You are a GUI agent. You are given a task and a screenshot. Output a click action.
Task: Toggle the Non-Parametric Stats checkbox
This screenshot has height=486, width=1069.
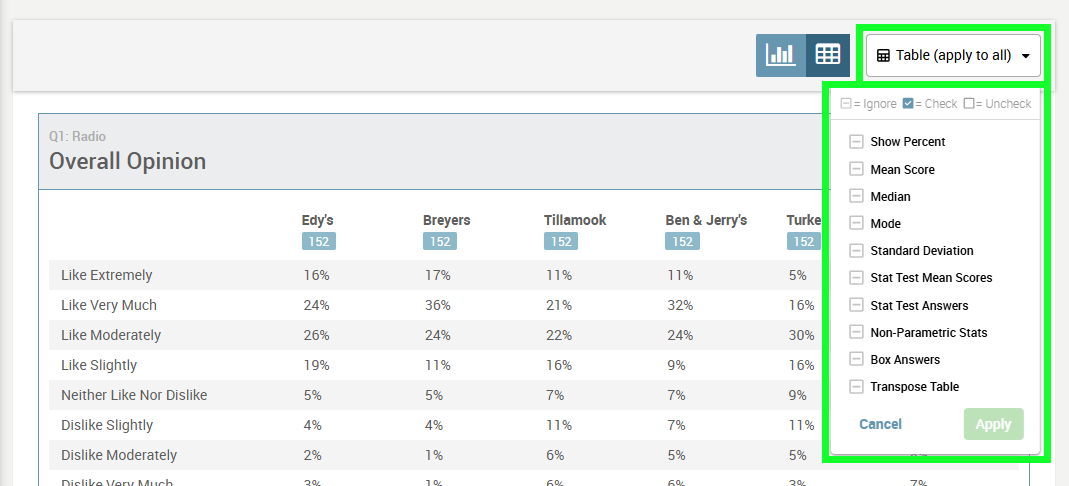[x=856, y=332]
